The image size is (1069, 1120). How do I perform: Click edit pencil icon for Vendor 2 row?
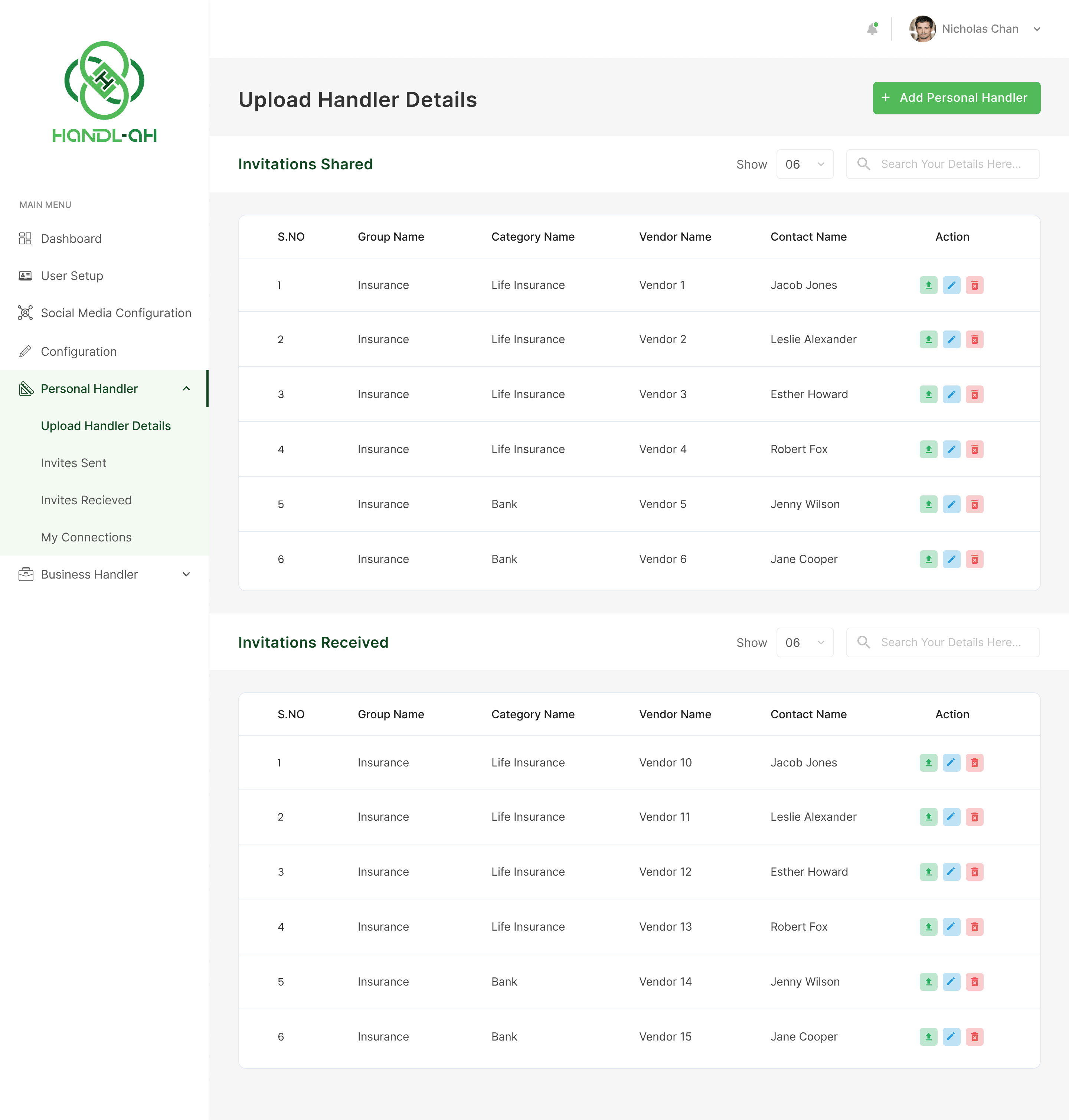click(x=951, y=340)
